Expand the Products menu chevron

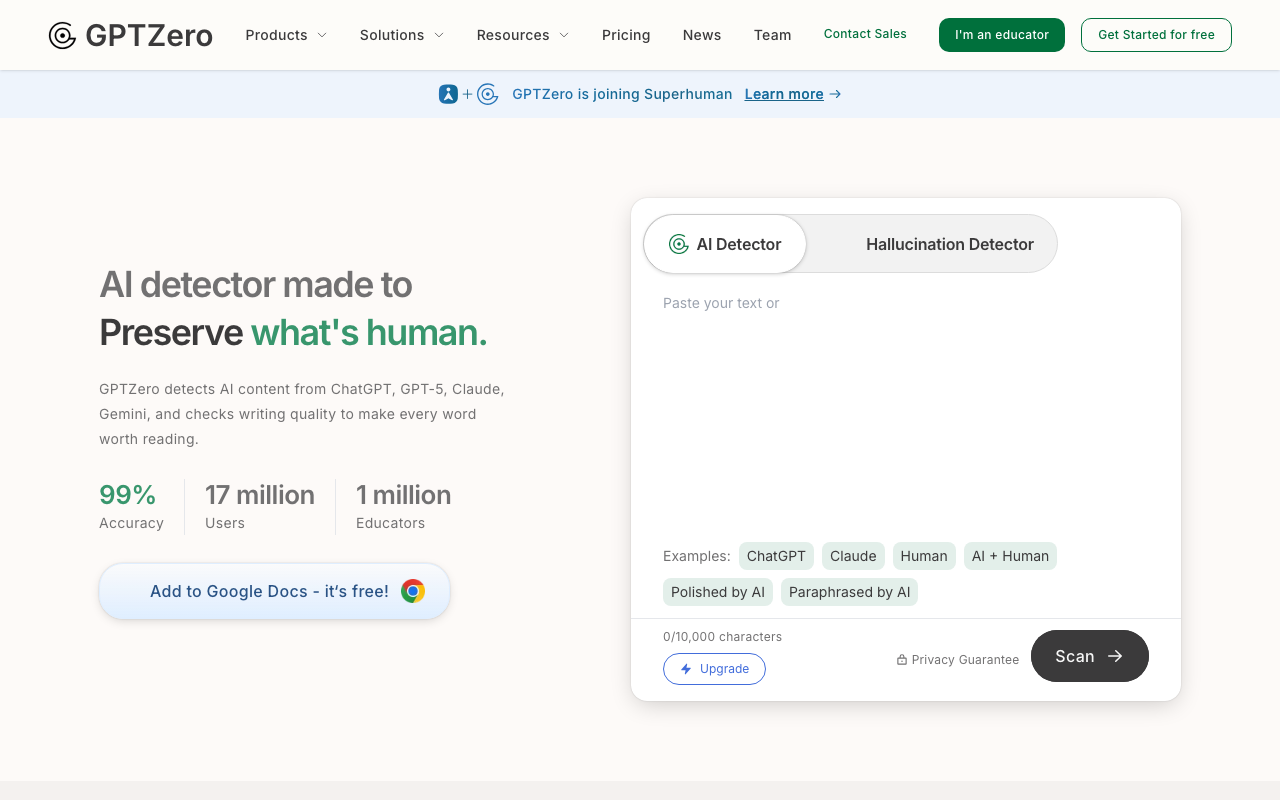[x=322, y=35]
